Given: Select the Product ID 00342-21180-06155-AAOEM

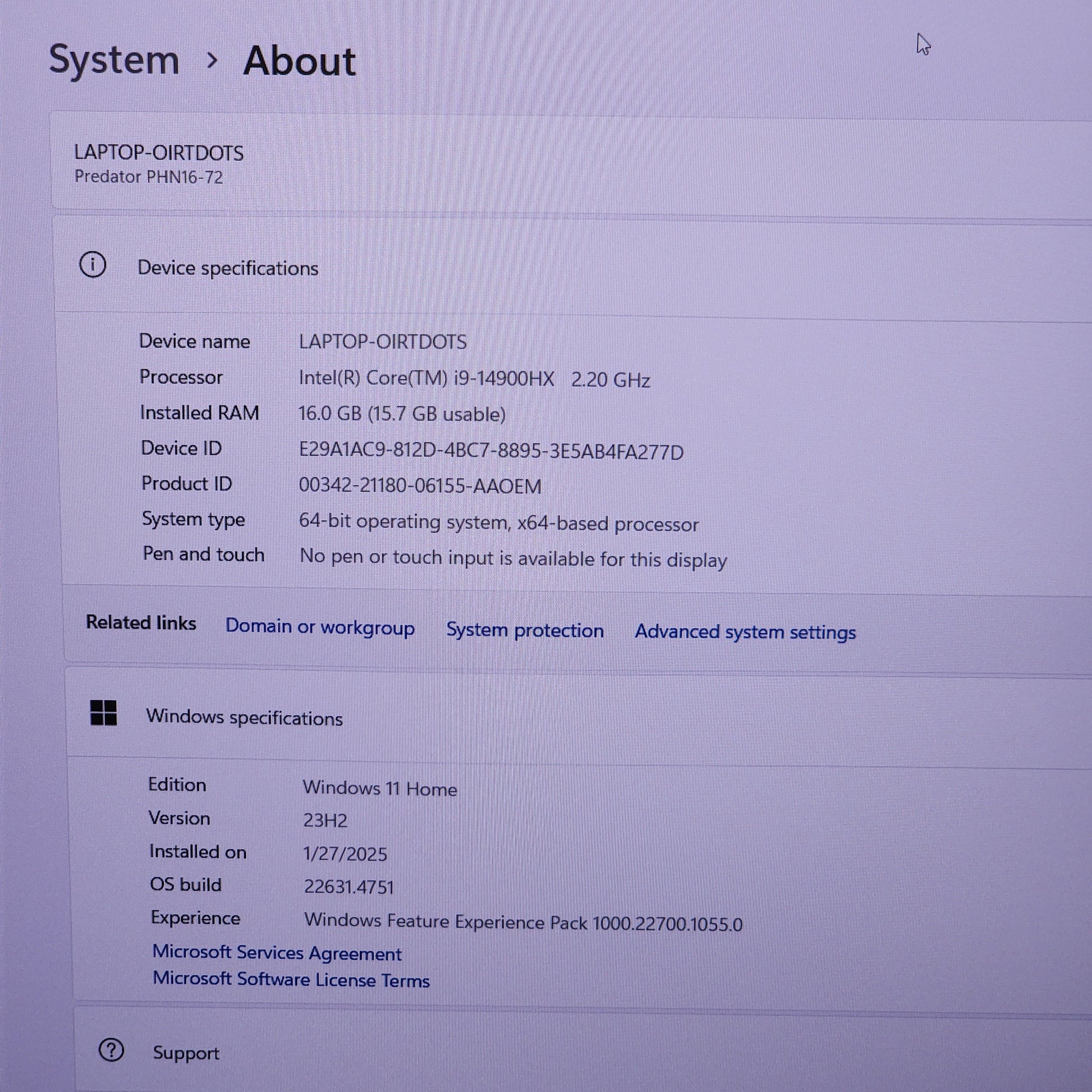Looking at the screenshot, I should point(420,486).
